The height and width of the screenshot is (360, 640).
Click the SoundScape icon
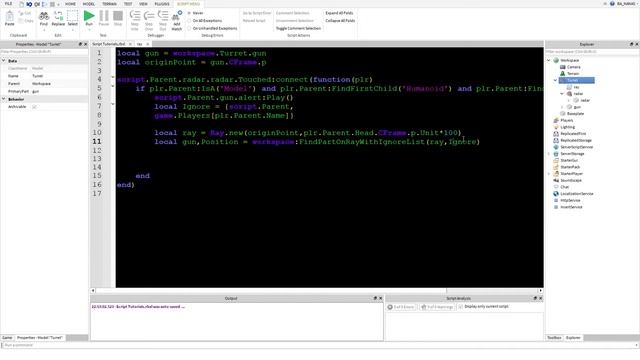[x=556, y=180]
